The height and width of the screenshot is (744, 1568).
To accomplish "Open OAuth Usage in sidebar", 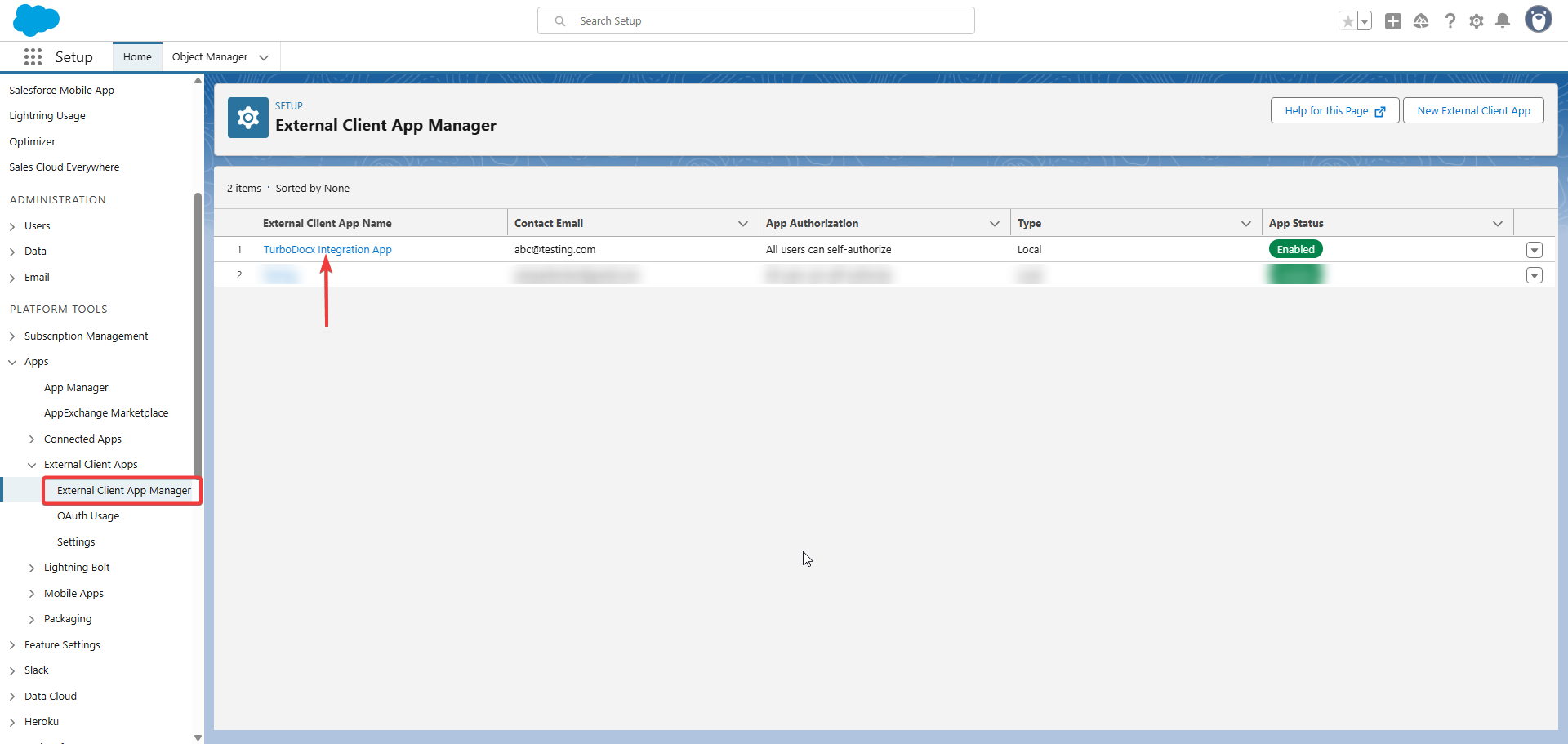I will [88, 516].
